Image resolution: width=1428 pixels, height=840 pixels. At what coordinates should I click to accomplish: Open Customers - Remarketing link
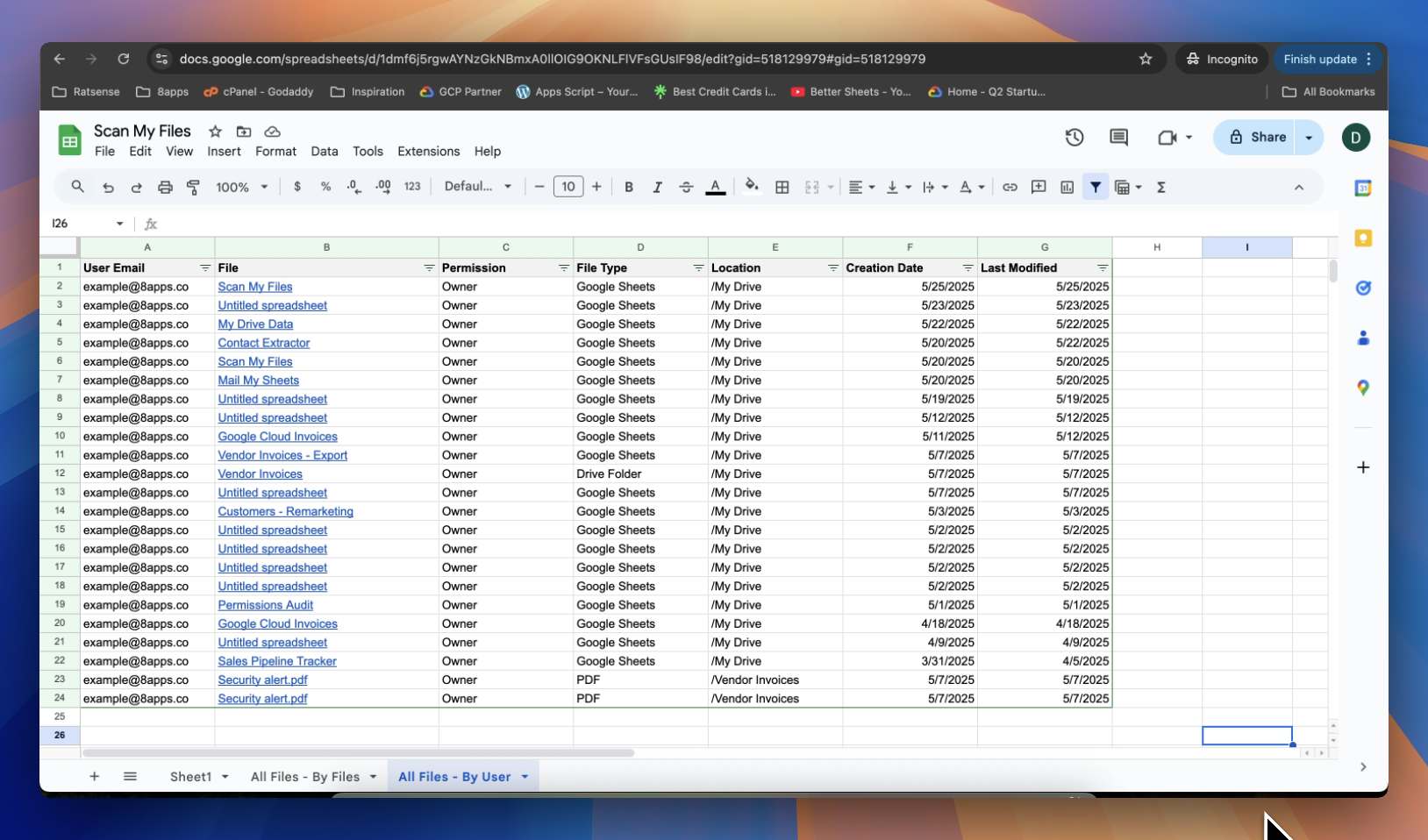[x=286, y=511]
